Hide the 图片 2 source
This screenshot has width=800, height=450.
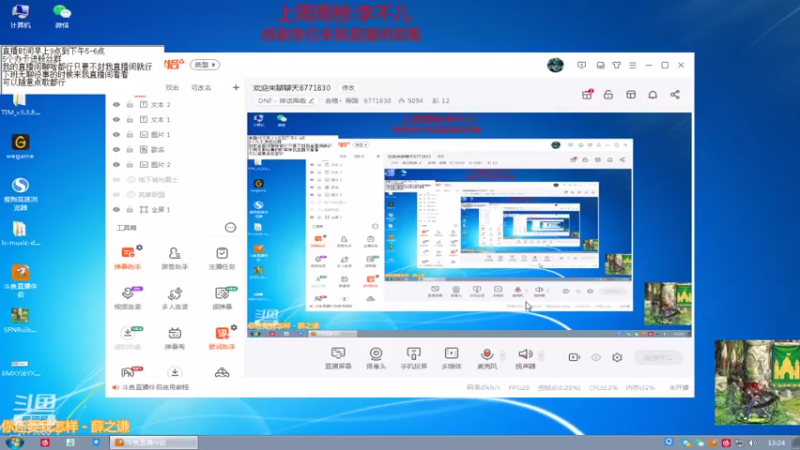[116, 164]
